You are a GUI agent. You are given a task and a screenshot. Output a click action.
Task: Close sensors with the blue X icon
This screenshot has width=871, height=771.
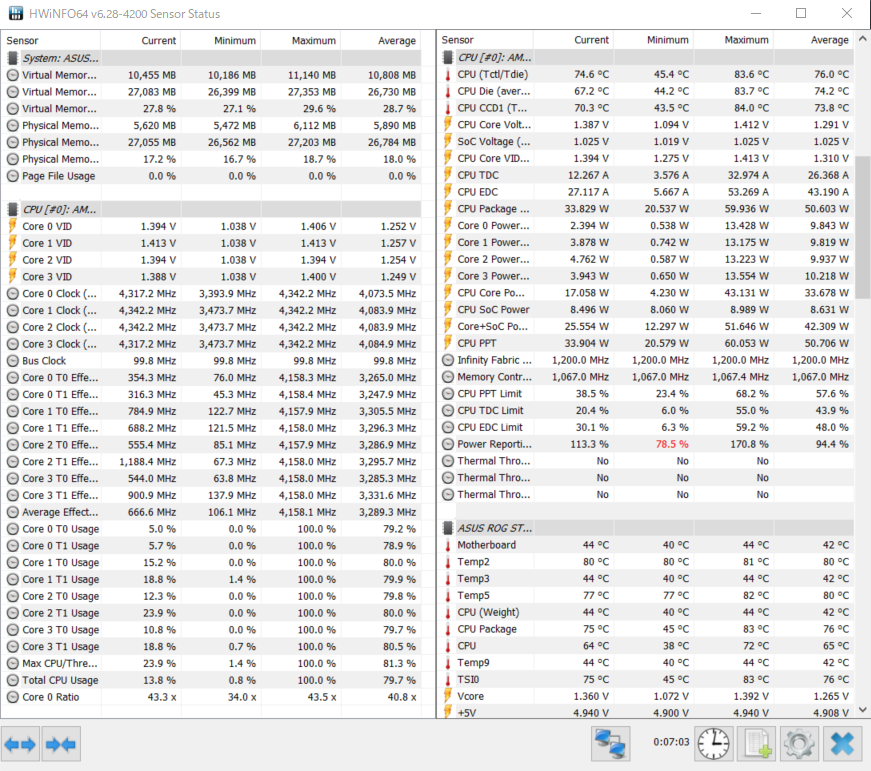[x=842, y=743]
